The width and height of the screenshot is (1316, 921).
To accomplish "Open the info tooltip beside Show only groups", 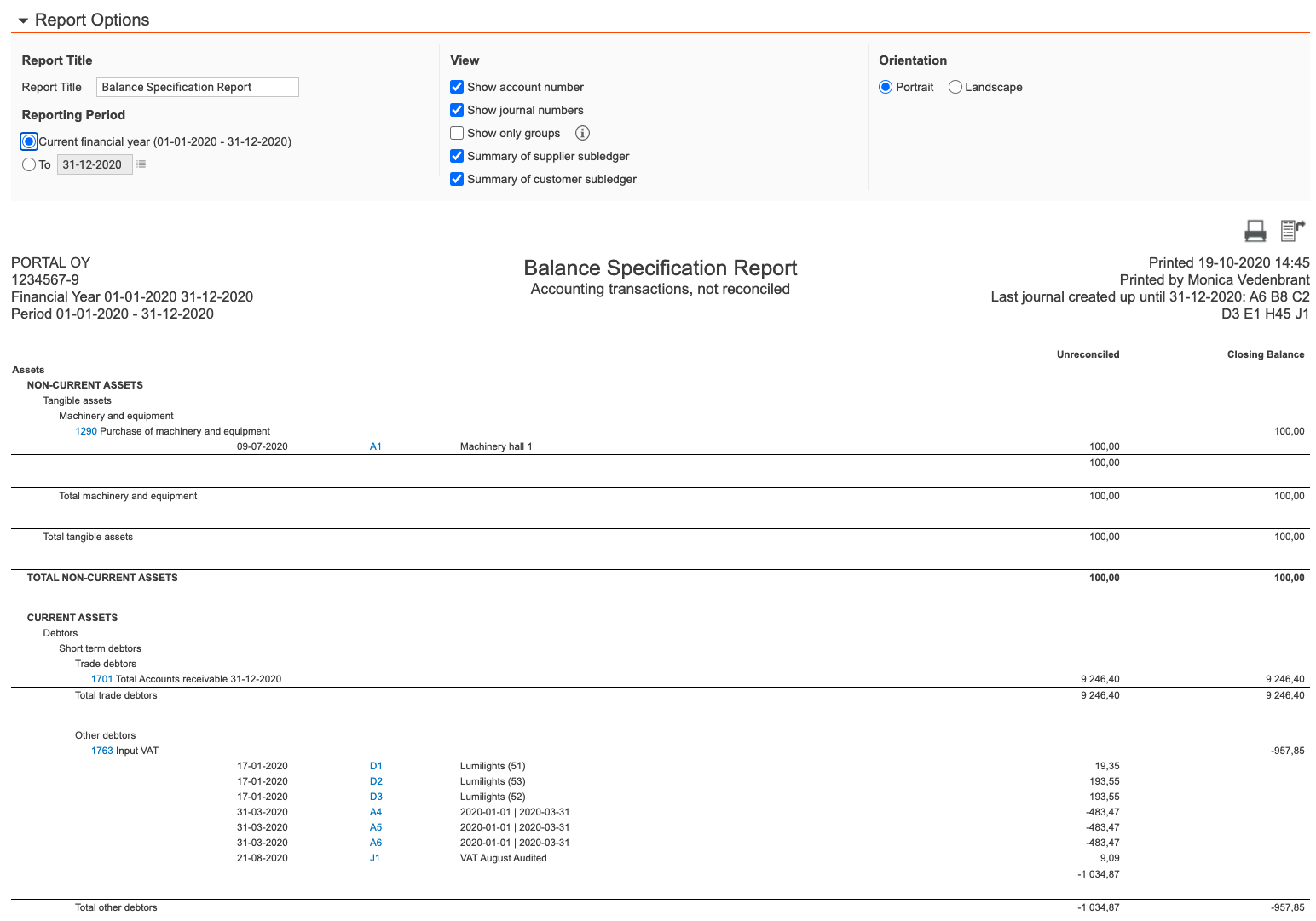I will (x=582, y=133).
